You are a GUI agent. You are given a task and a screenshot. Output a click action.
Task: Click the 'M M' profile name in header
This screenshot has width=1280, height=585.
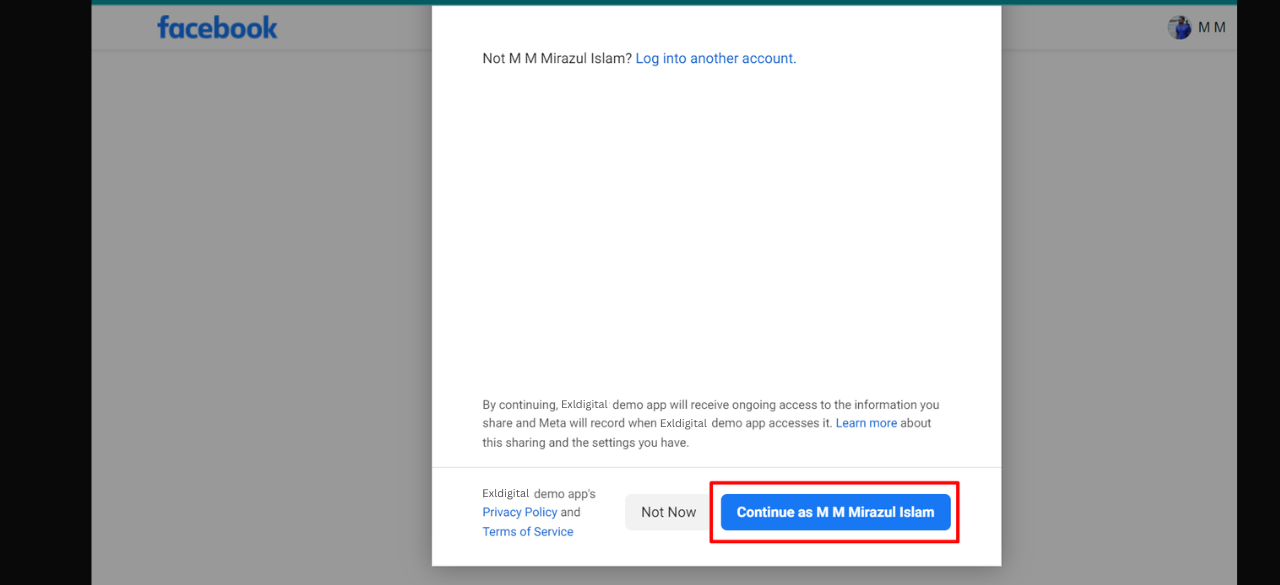click(1212, 27)
